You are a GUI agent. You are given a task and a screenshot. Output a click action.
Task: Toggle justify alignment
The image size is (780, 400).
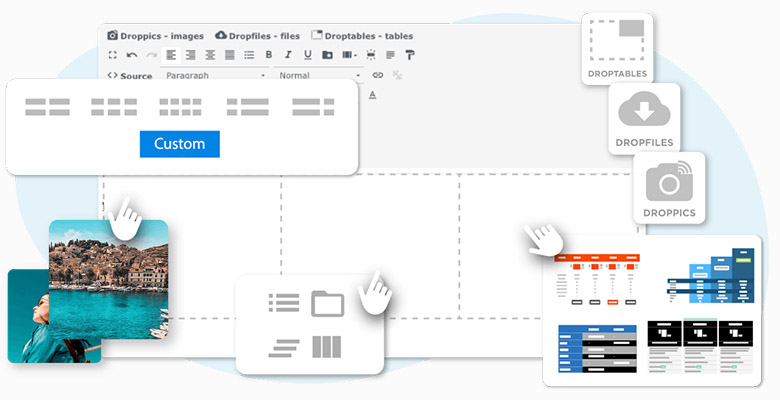point(229,55)
